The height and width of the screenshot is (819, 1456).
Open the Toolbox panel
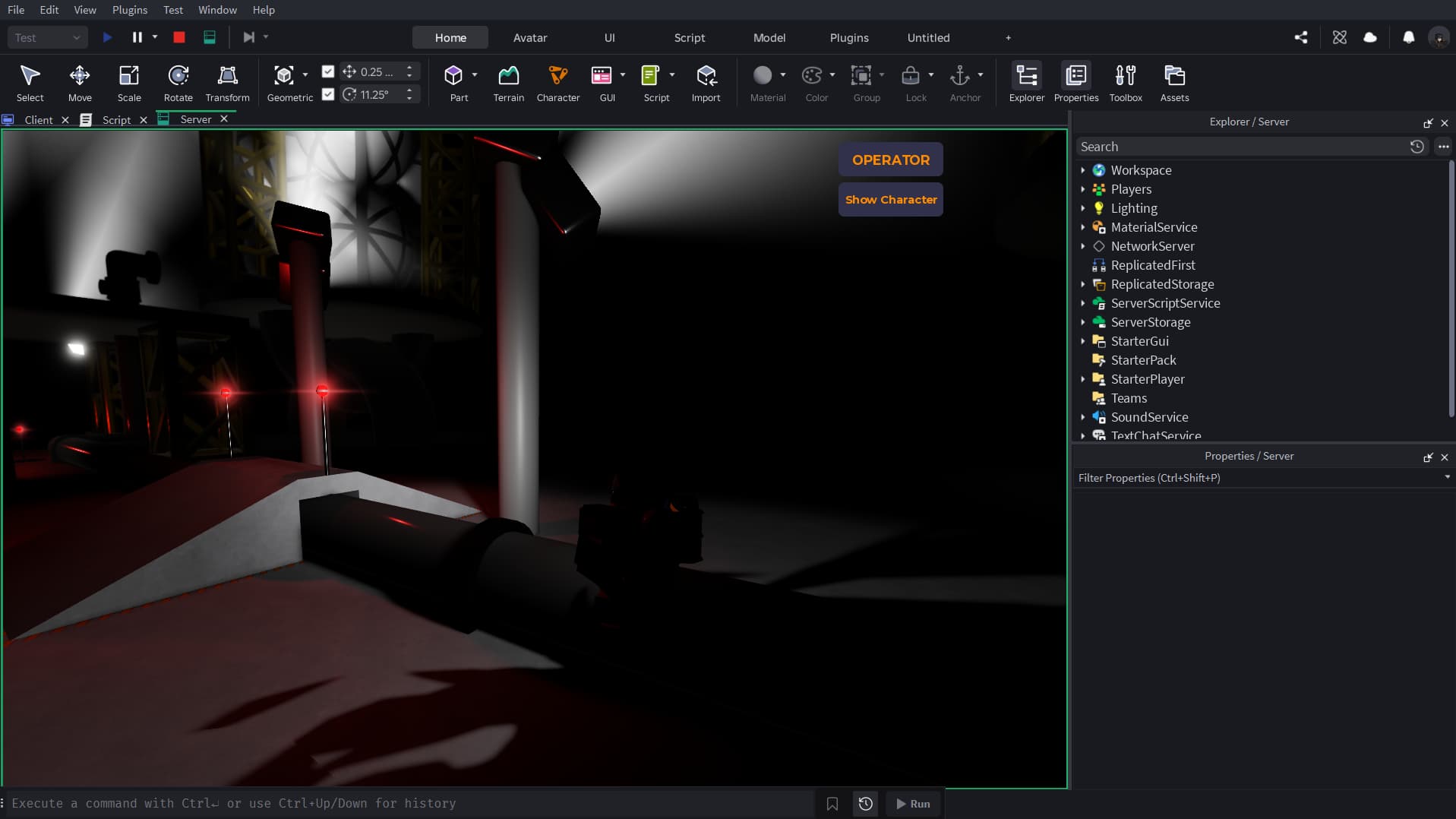click(x=1125, y=83)
